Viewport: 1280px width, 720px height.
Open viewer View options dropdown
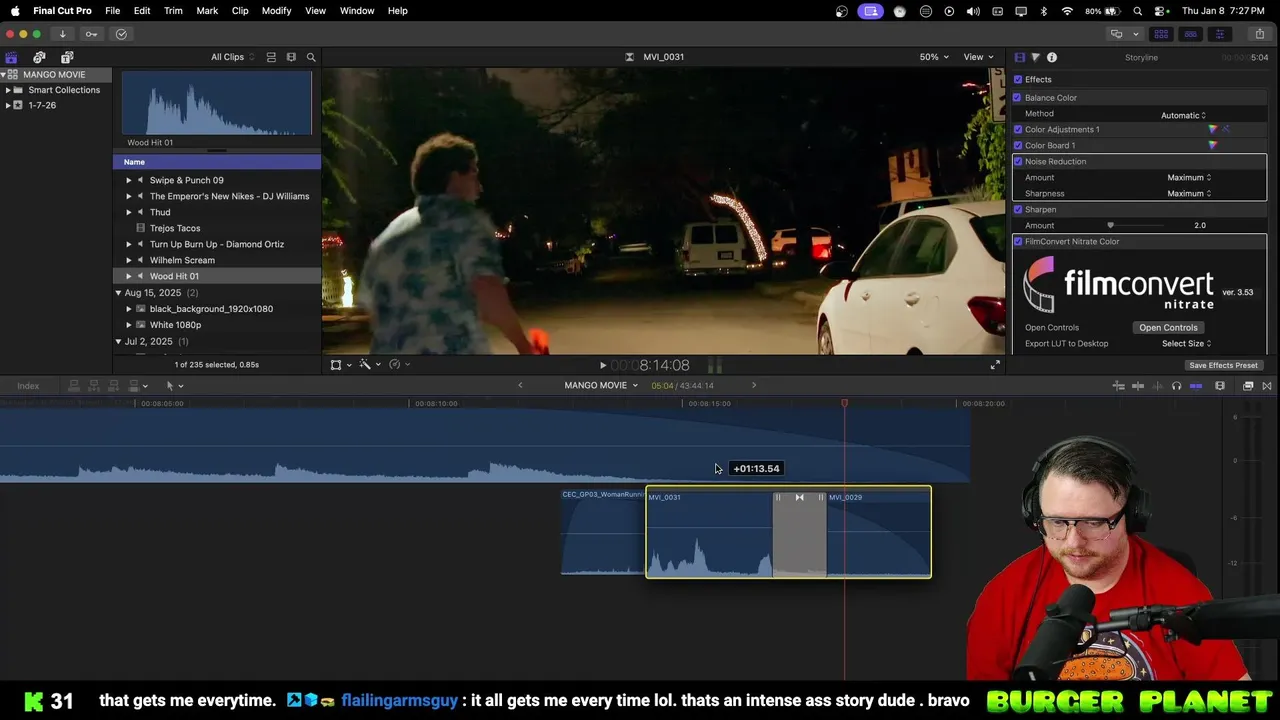pyautogui.click(x=978, y=57)
